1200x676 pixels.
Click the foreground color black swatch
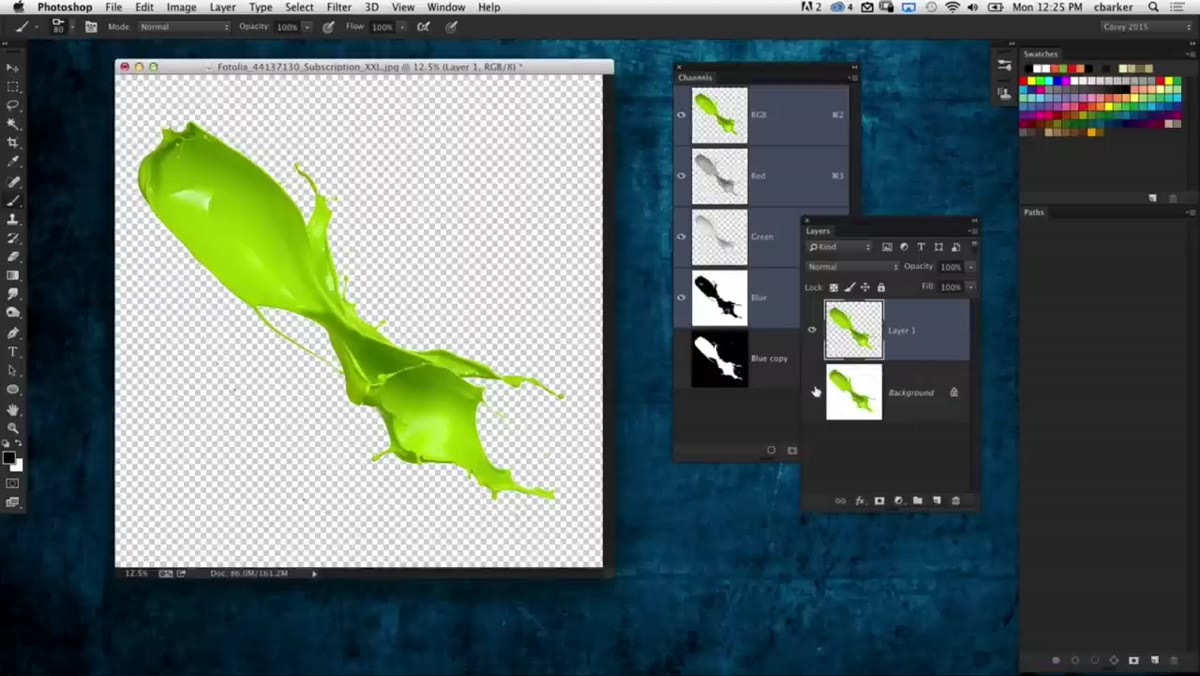click(9, 458)
